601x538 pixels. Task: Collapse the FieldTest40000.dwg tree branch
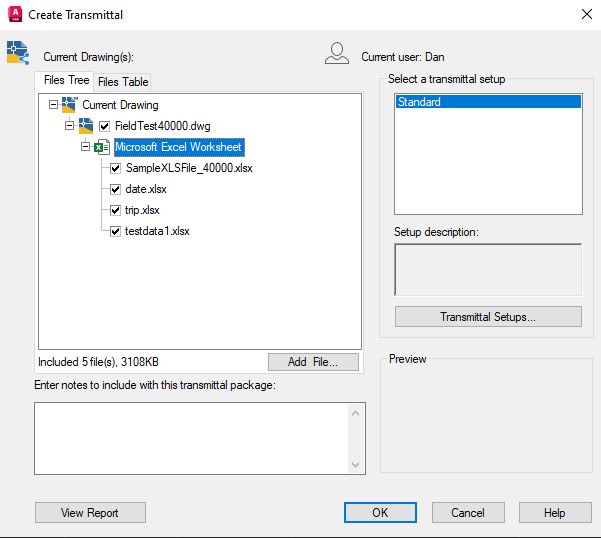tap(69, 126)
